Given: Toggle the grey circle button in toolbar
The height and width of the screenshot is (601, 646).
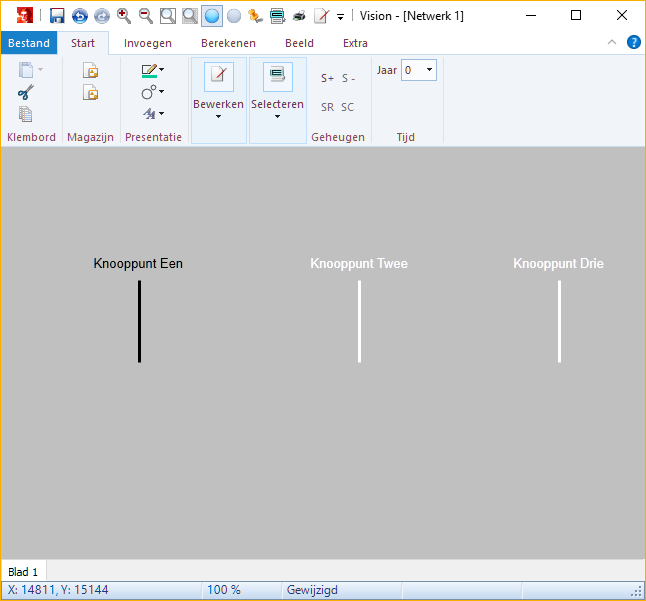Looking at the screenshot, I should 234,16.
